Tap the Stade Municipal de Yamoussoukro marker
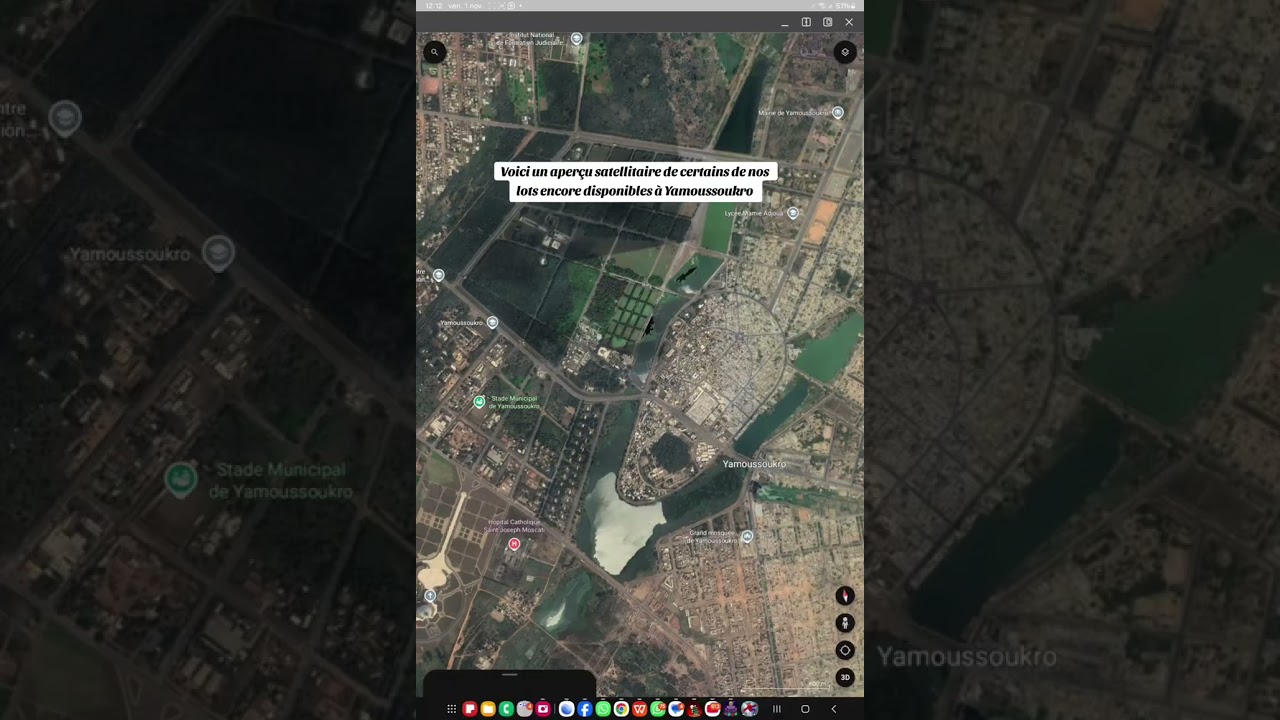 coord(479,402)
